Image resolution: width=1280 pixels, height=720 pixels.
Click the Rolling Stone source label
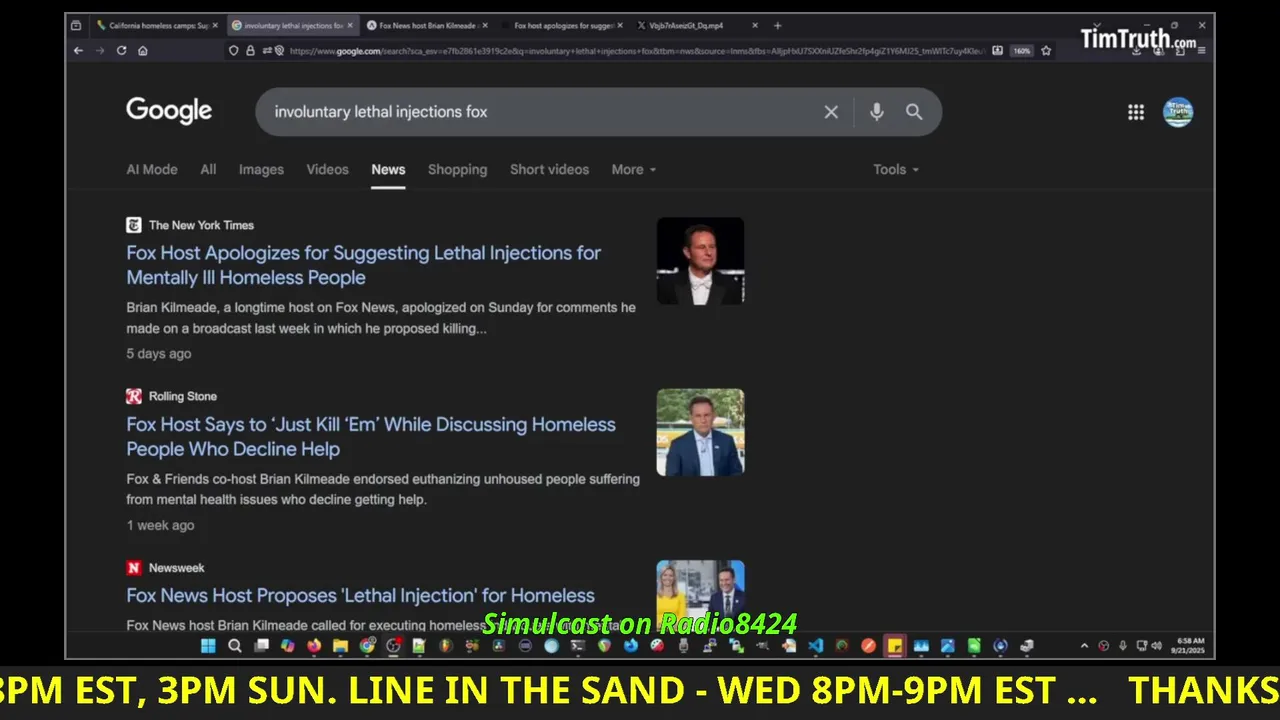(182, 396)
